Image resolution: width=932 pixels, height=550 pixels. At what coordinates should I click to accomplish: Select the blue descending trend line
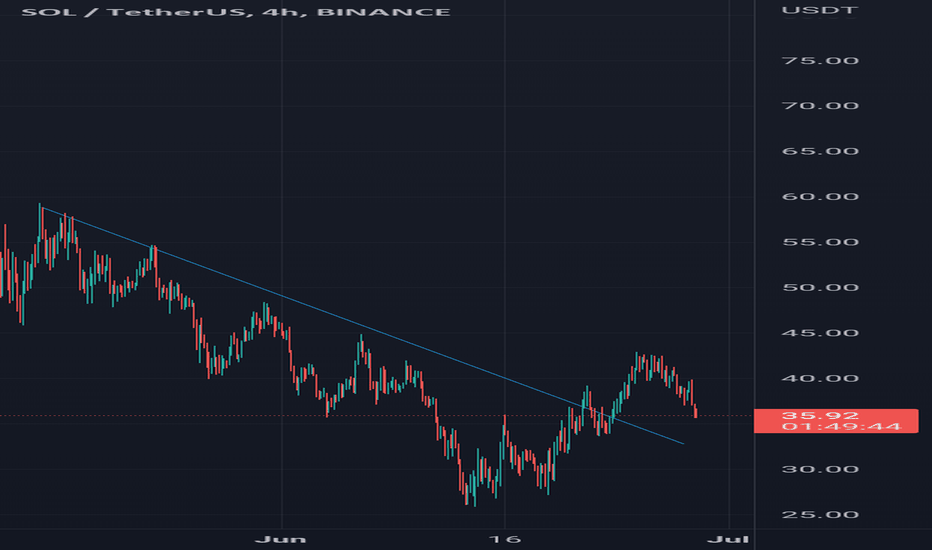pyautogui.click(x=363, y=325)
